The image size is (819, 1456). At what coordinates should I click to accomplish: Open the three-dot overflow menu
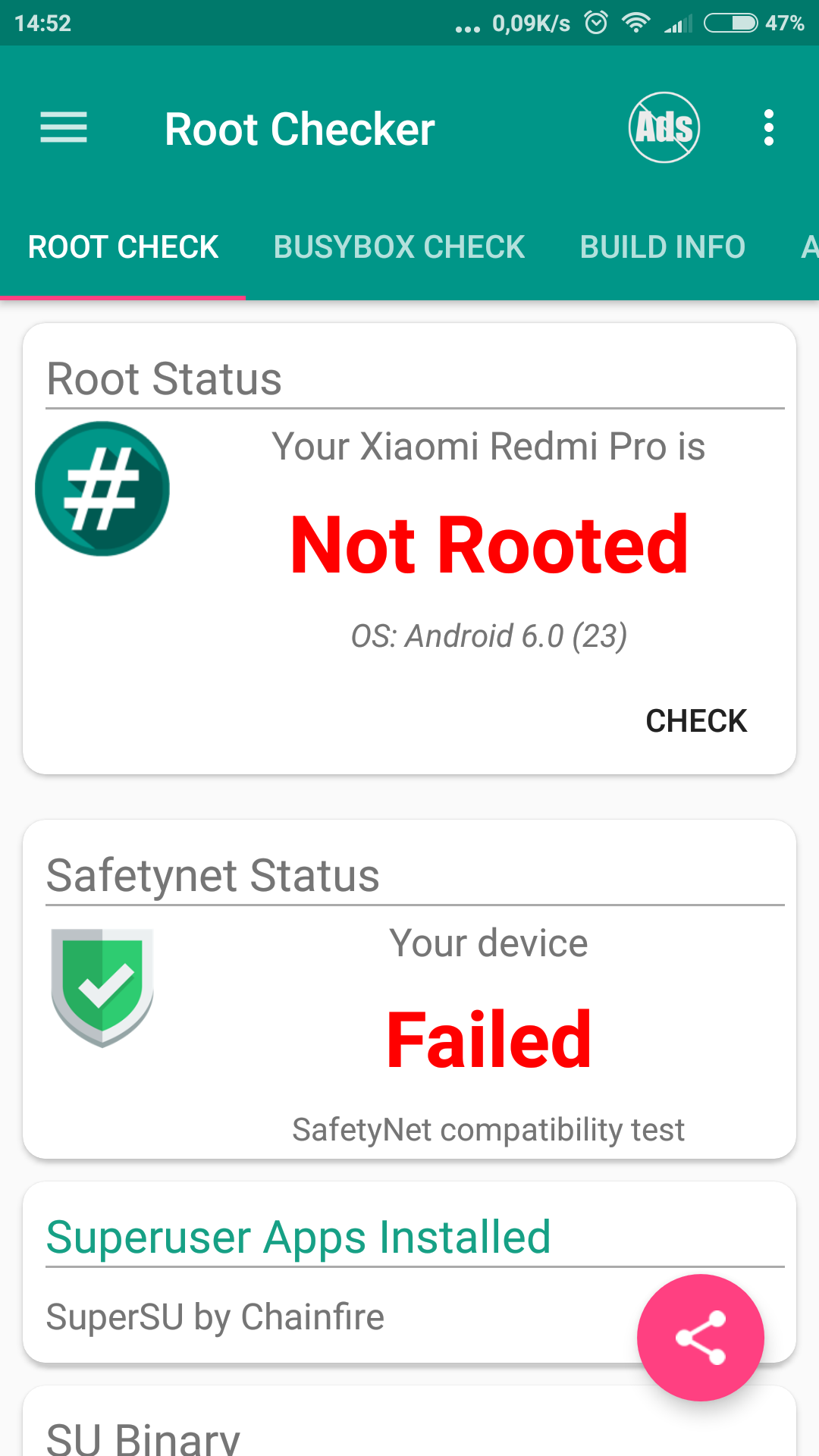(x=768, y=127)
